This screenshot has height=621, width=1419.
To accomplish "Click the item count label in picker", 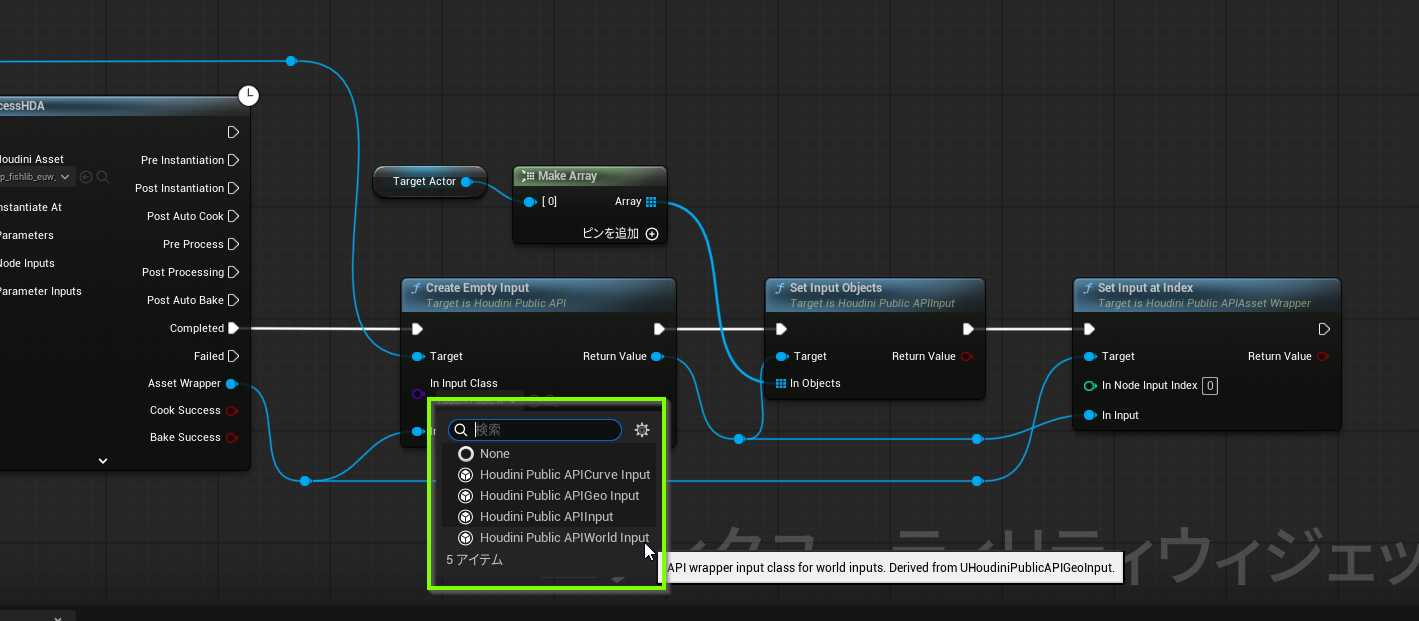I will (x=474, y=560).
